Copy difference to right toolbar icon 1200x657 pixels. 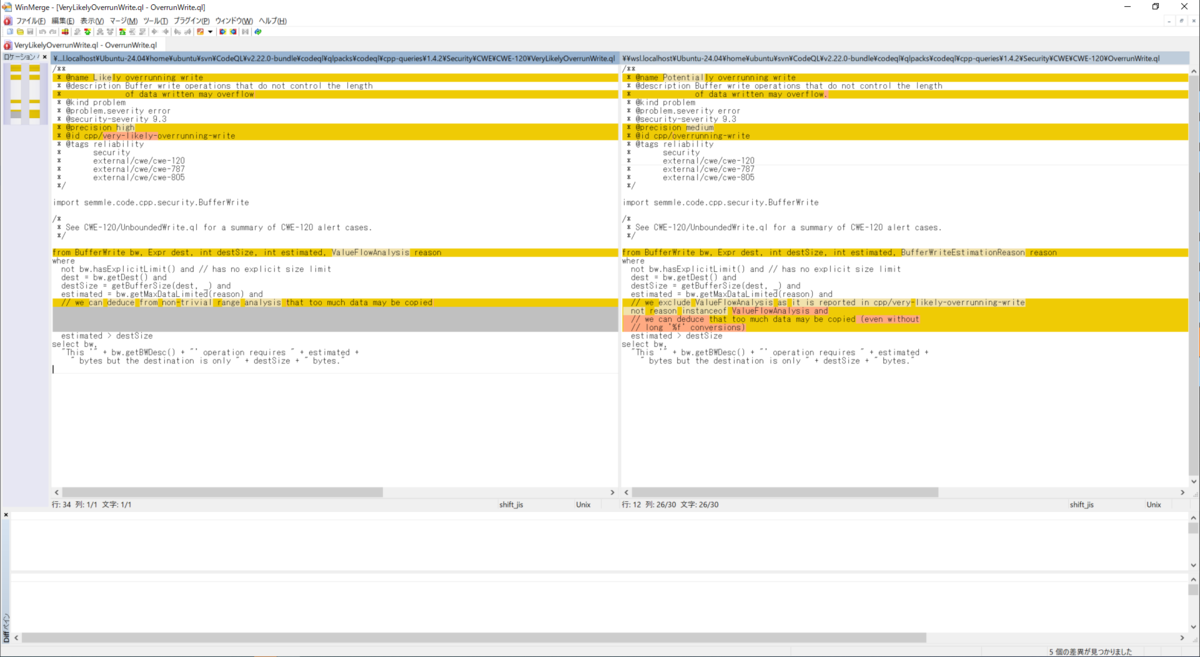tap(154, 31)
